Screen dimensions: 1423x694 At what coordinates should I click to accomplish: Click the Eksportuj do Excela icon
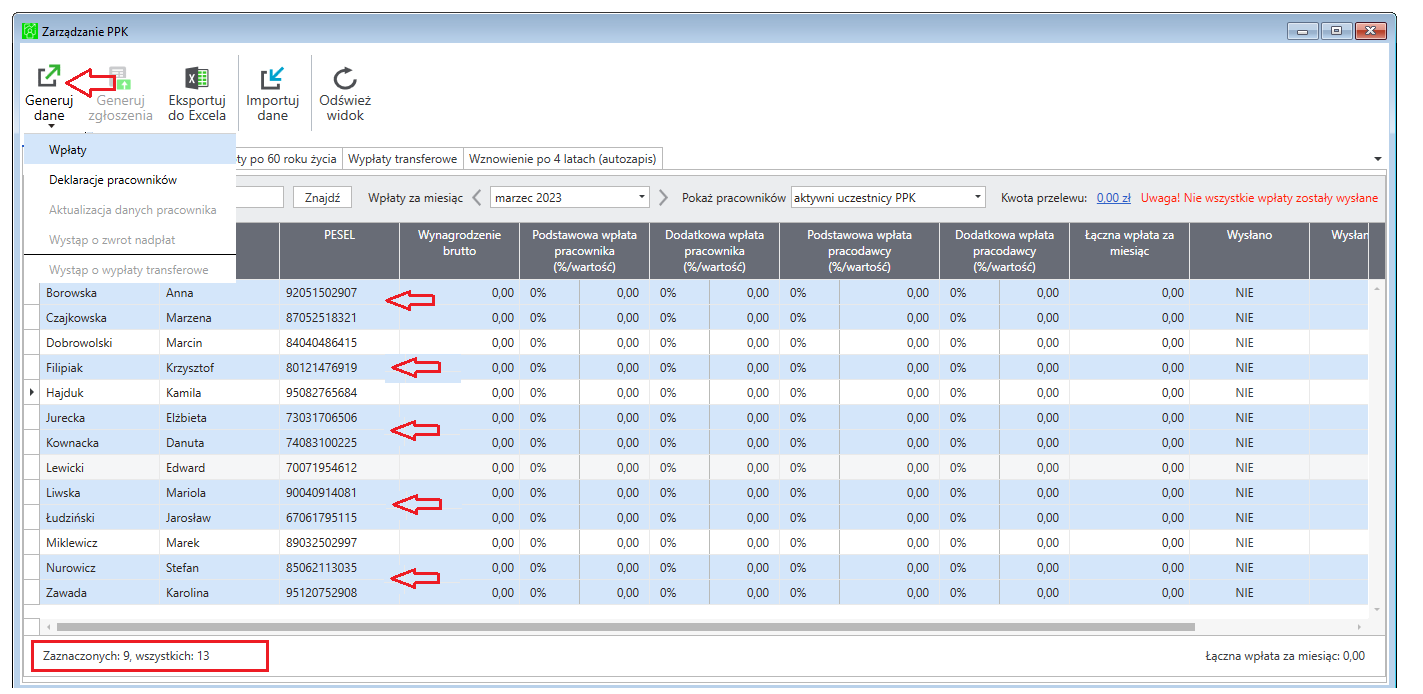click(x=197, y=78)
